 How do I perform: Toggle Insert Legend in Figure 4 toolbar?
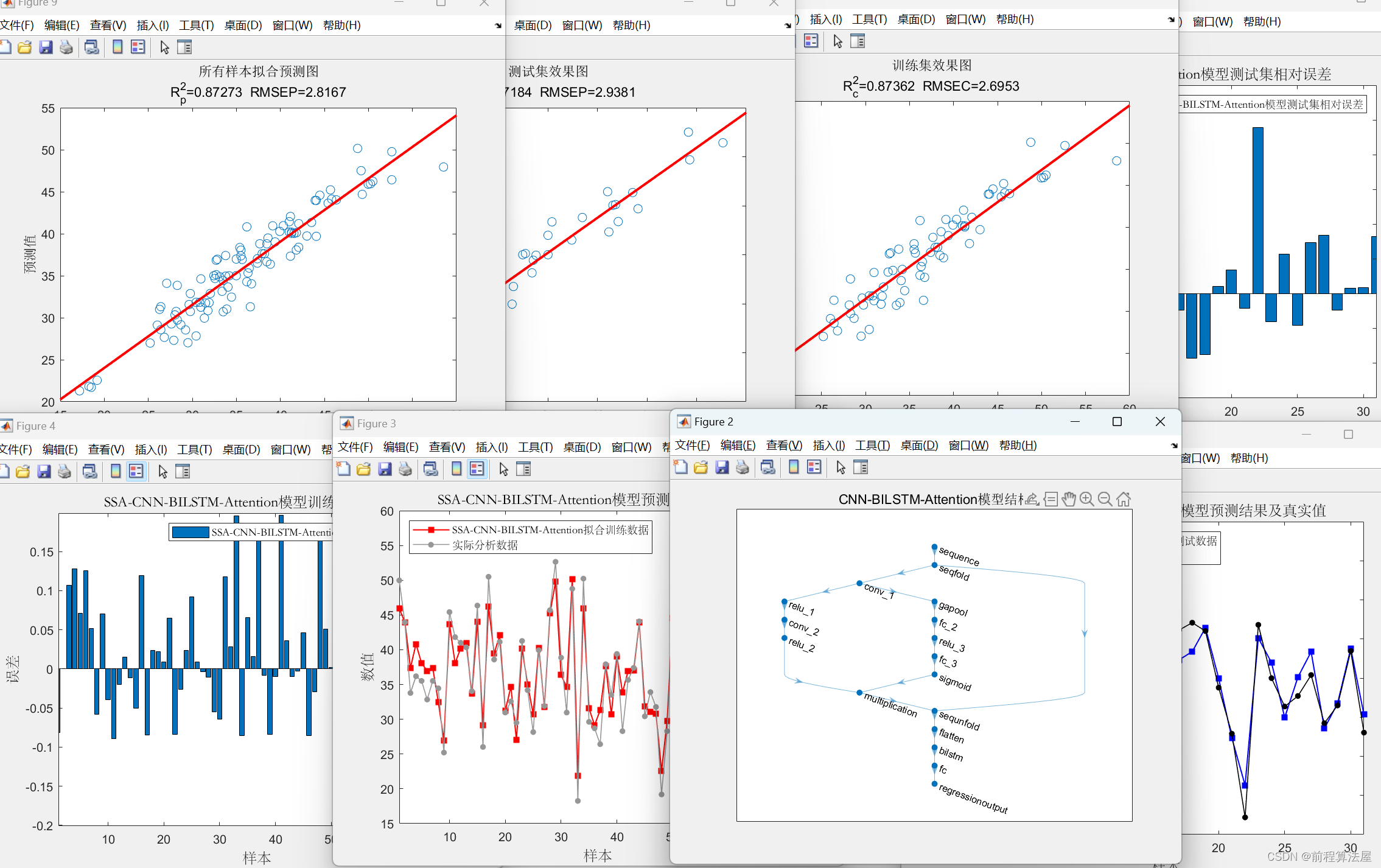136,471
